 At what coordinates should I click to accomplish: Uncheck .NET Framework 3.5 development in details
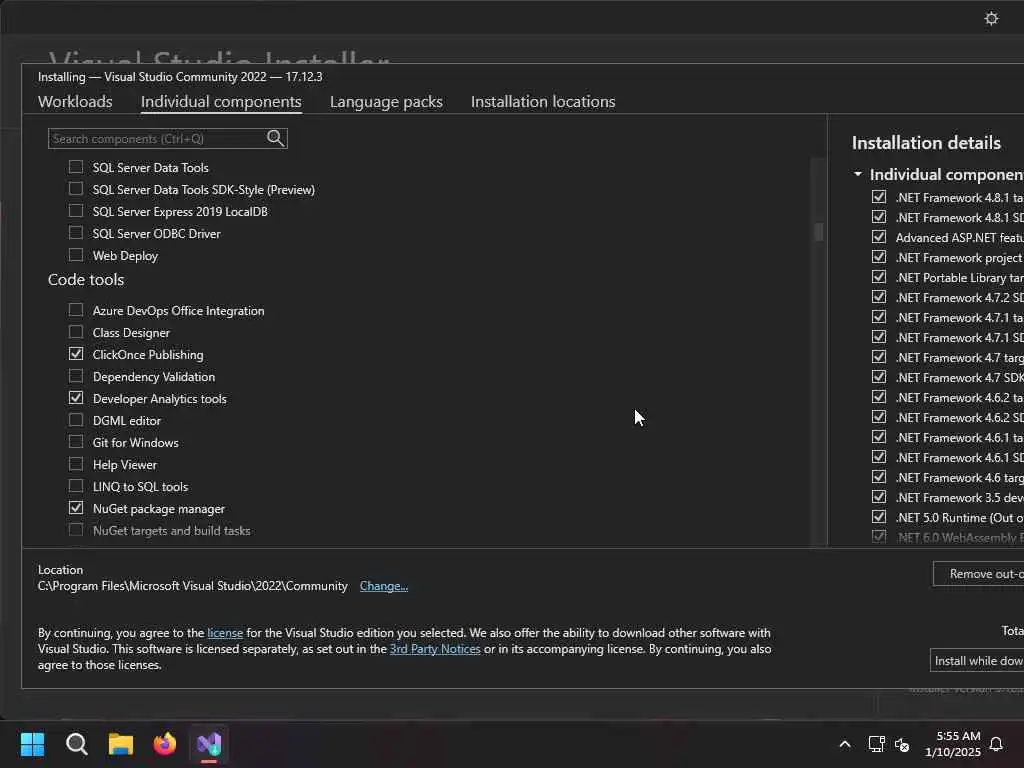pyautogui.click(x=879, y=497)
